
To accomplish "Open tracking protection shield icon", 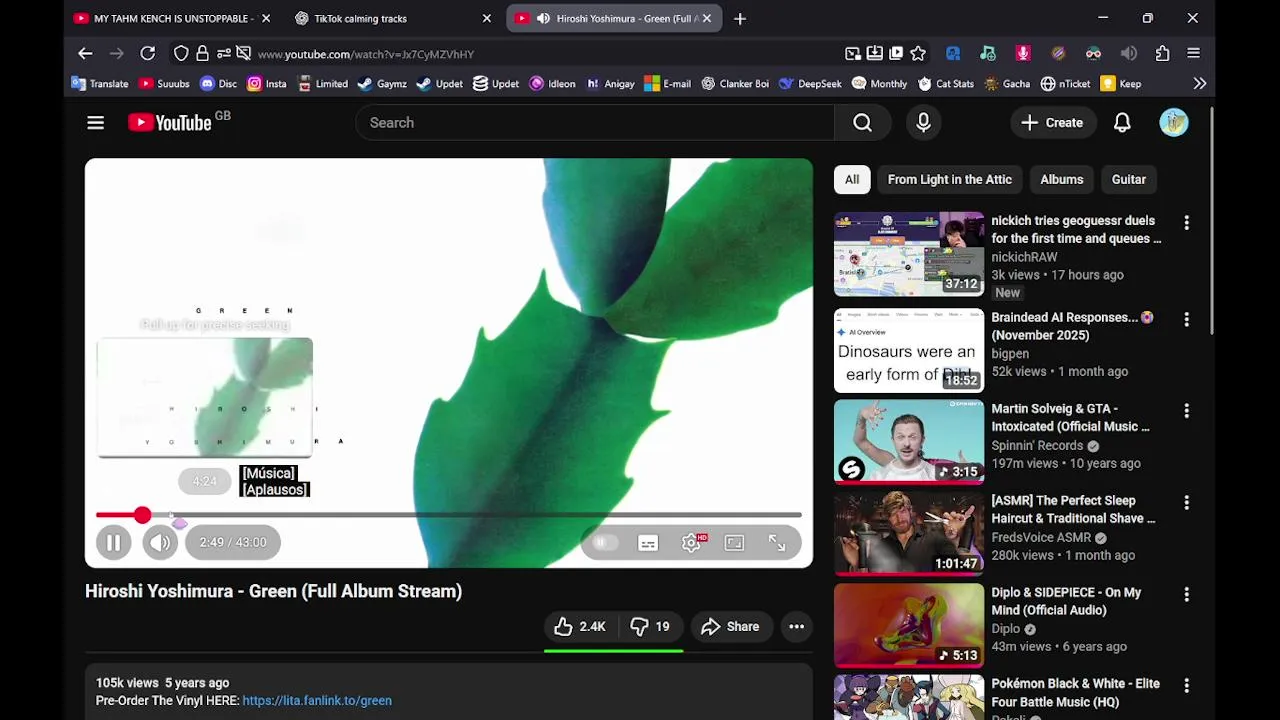I will point(181,53).
